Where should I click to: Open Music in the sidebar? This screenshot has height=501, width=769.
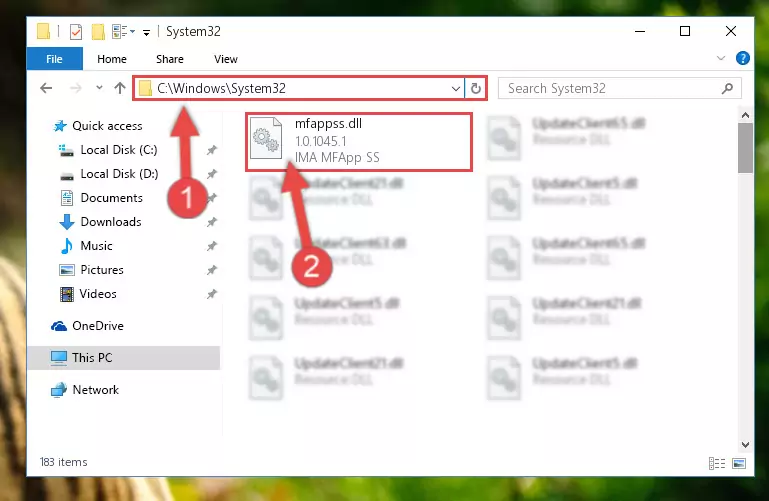click(x=96, y=246)
